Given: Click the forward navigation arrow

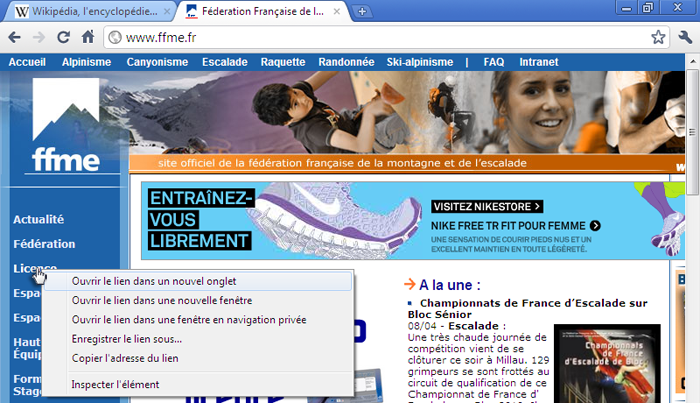Looking at the screenshot, I should pos(39,37).
